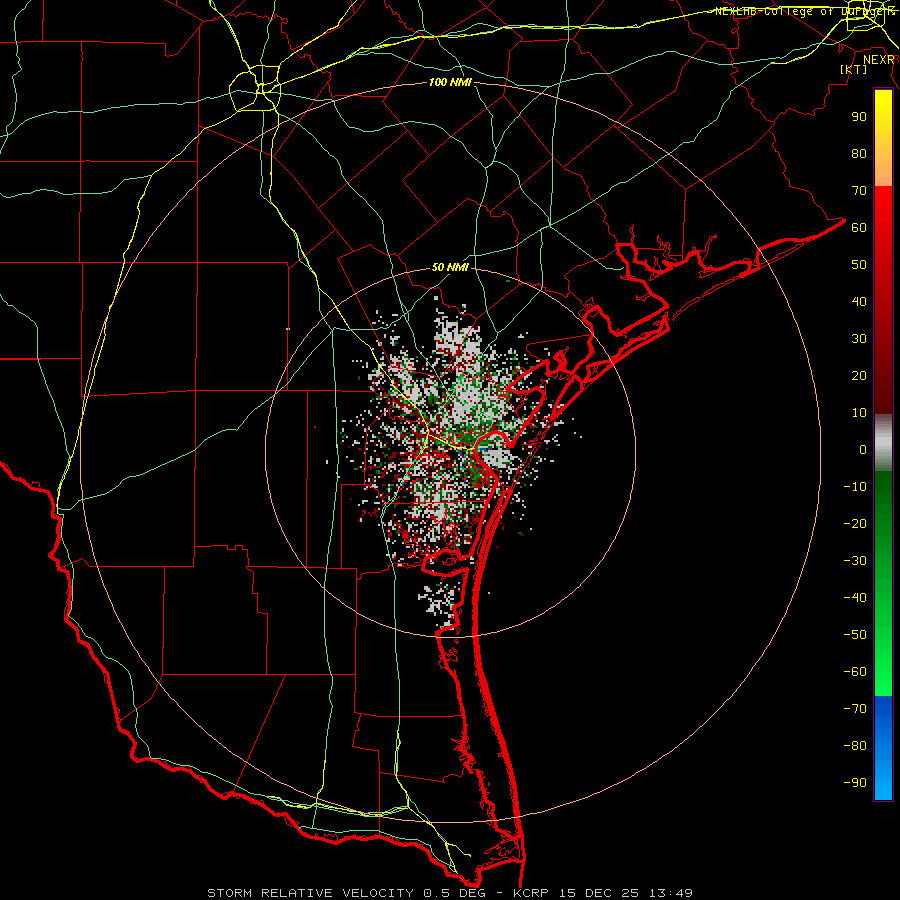Click the -60 scale label

tap(855, 672)
